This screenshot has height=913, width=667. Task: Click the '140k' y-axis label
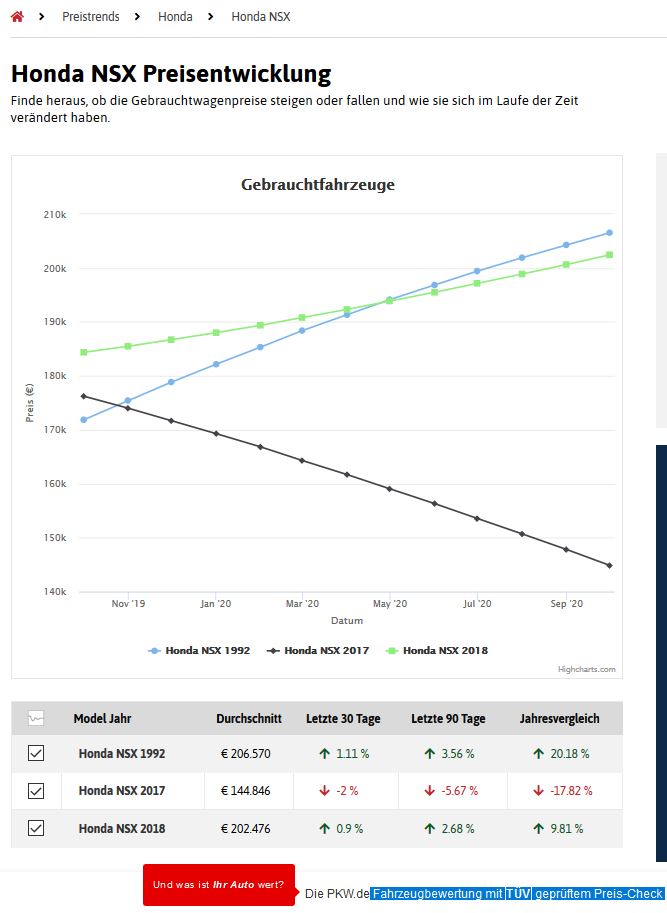coord(55,592)
